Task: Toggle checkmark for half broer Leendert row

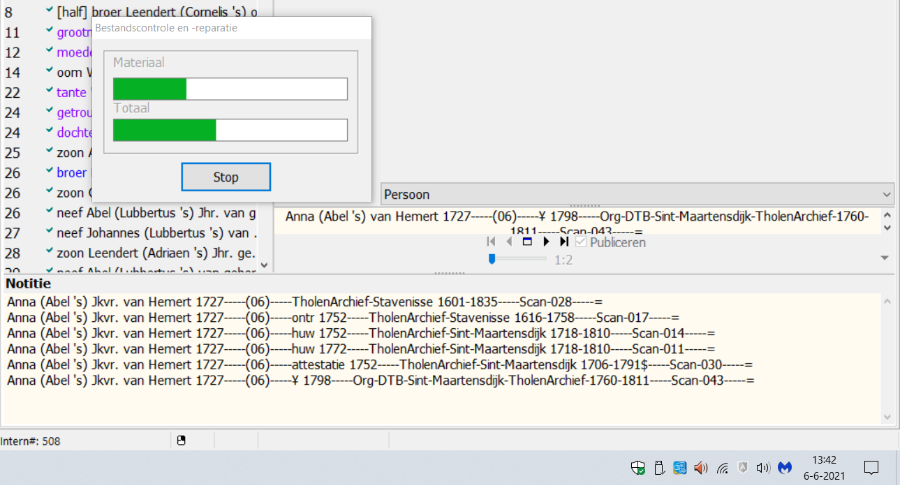Action: [49, 12]
